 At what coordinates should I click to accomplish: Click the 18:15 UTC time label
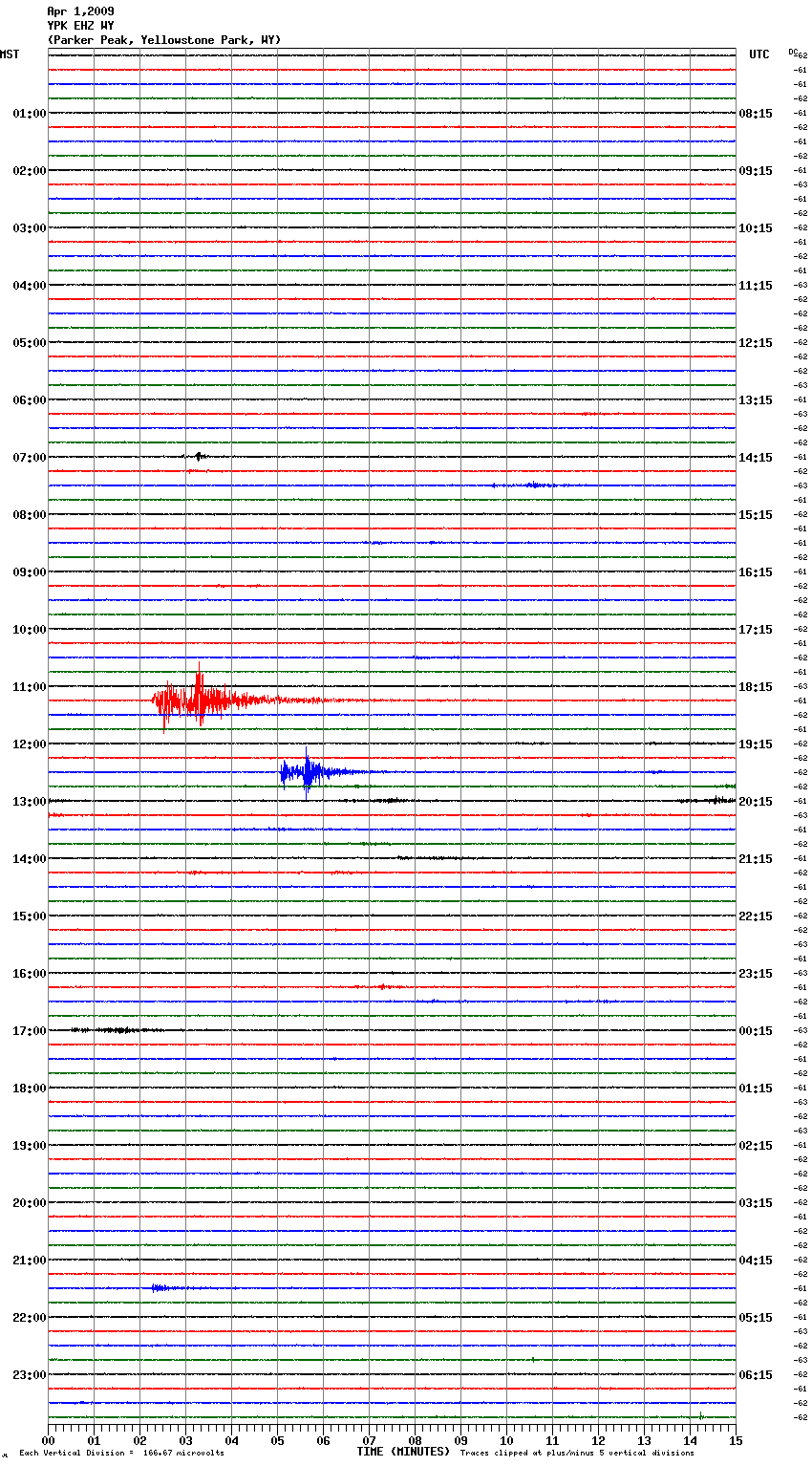756,687
